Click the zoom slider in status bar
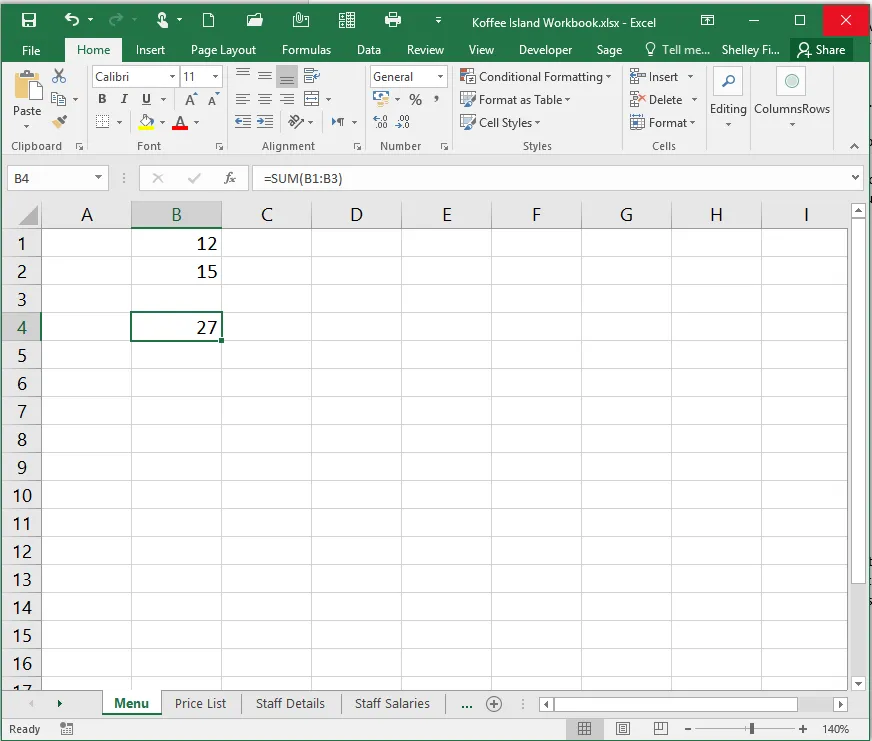Screen dimensions: 872x741 (x=752, y=729)
